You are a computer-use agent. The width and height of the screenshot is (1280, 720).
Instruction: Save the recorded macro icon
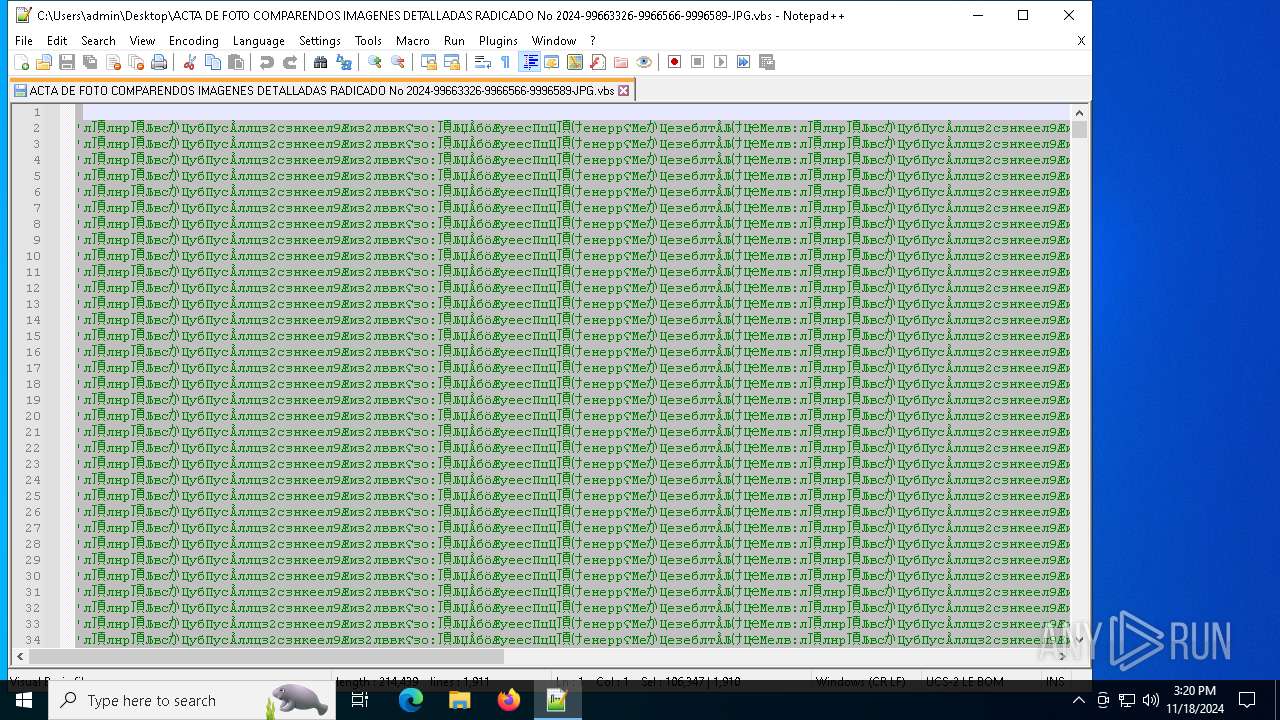tap(767, 62)
